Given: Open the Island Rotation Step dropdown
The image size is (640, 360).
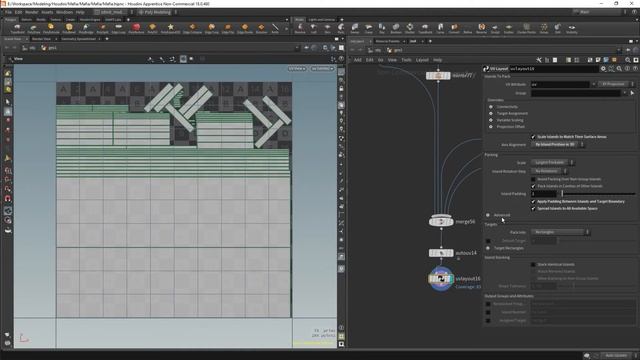Looking at the screenshot, I should pyautogui.click(x=549, y=171).
